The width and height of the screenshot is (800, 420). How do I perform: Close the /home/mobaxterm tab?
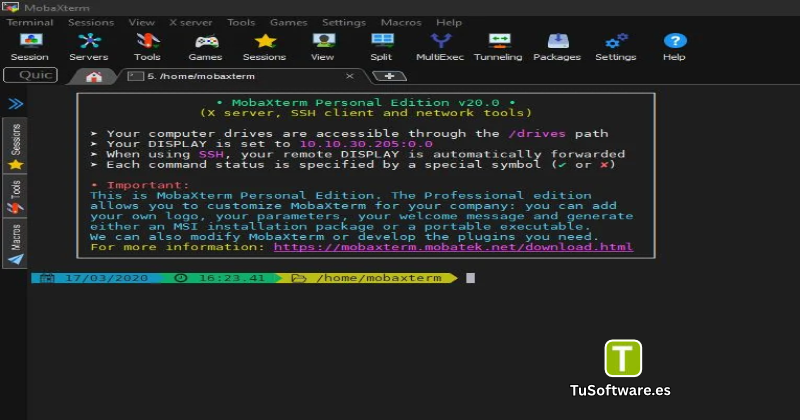pyautogui.click(x=349, y=76)
